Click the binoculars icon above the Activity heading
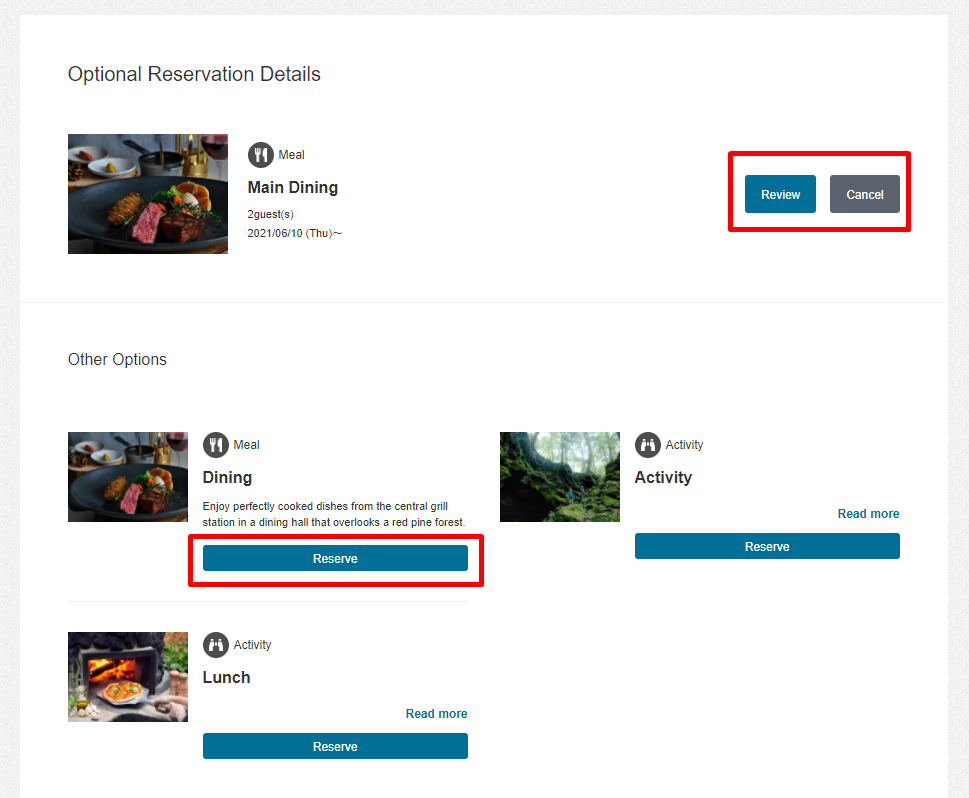Screen dimensions: 969x798 648,445
